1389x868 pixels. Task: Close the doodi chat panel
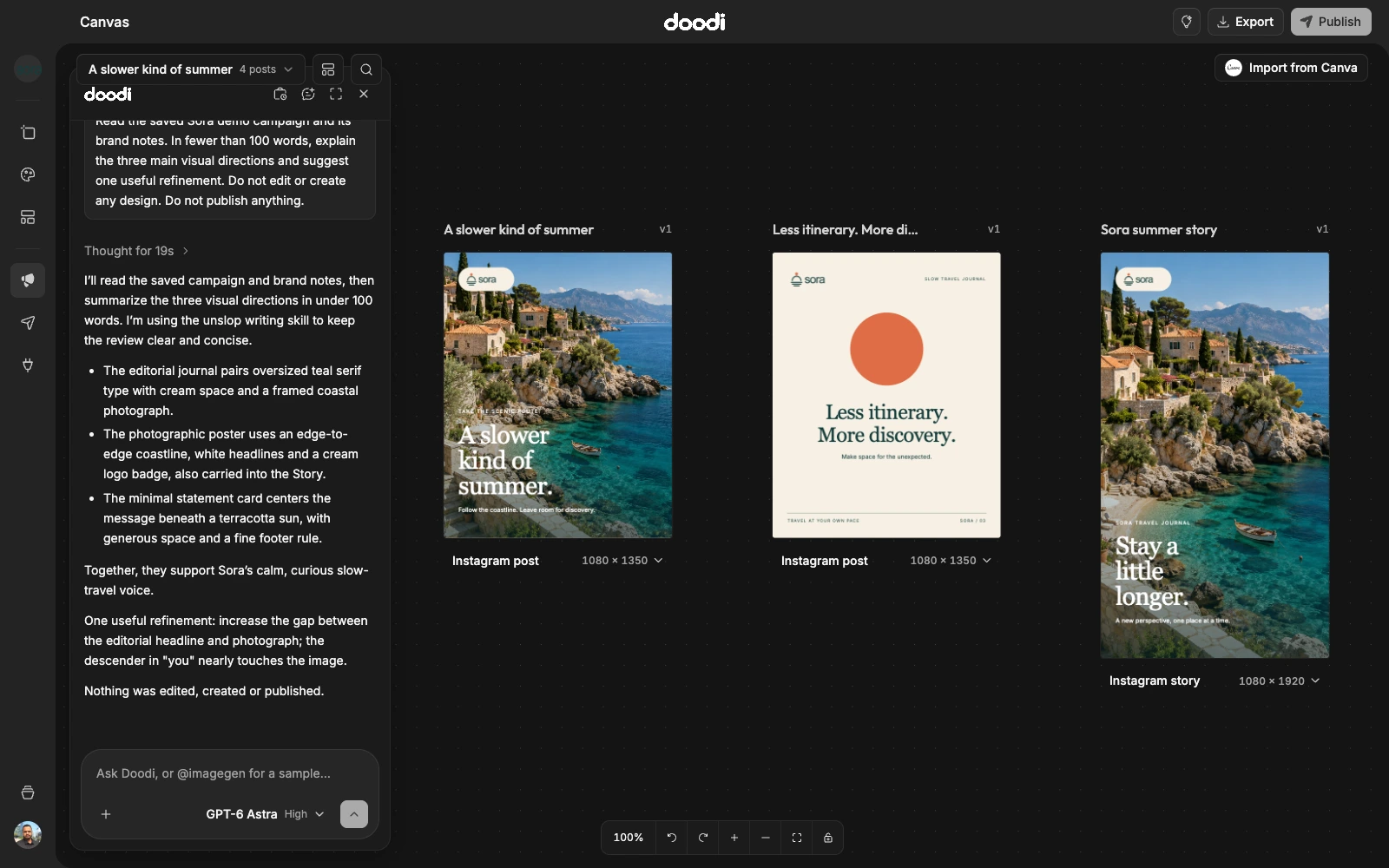click(x=364, y=94)
